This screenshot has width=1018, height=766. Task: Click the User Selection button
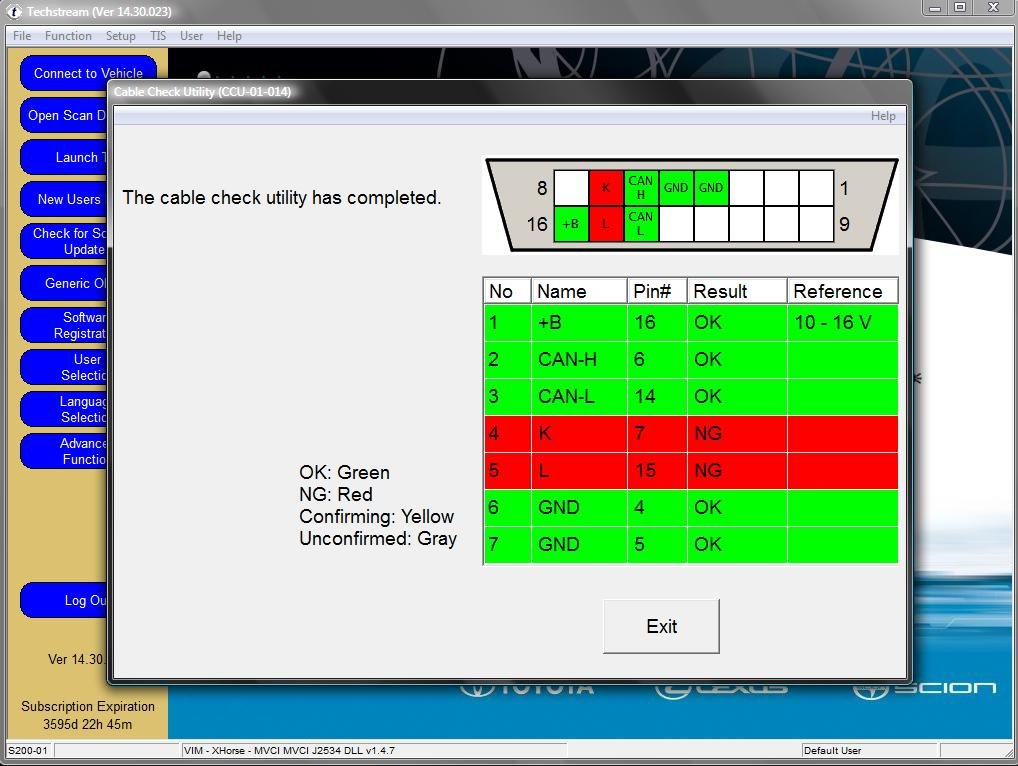click(x=64, y=367)
